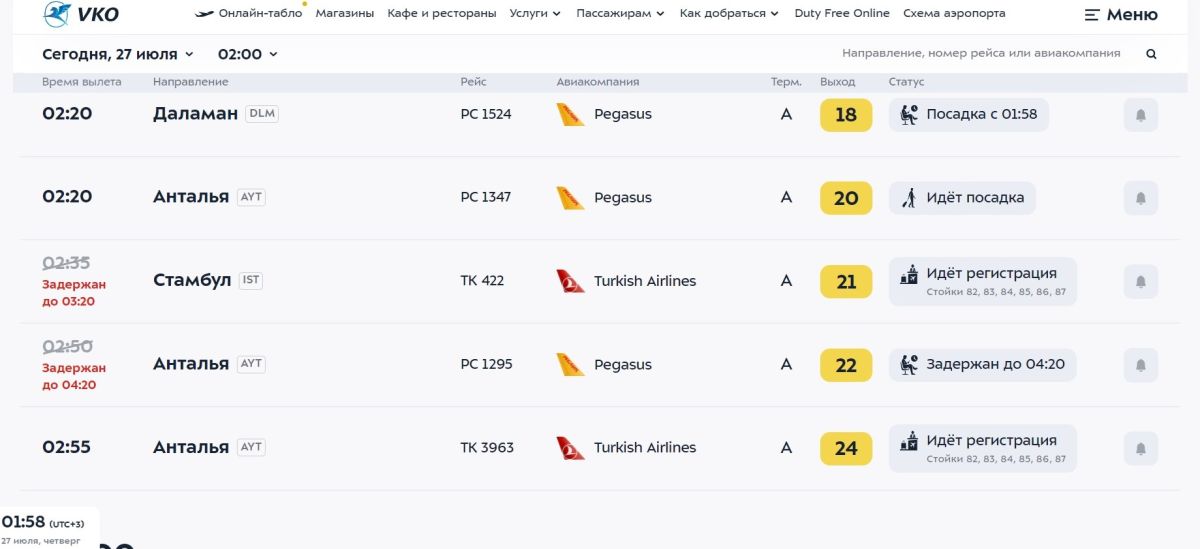Toggle notification bell for Dalaman PC 1524
The image size is (1200, 549).
pyautogui.click(x=1141, y=115)
